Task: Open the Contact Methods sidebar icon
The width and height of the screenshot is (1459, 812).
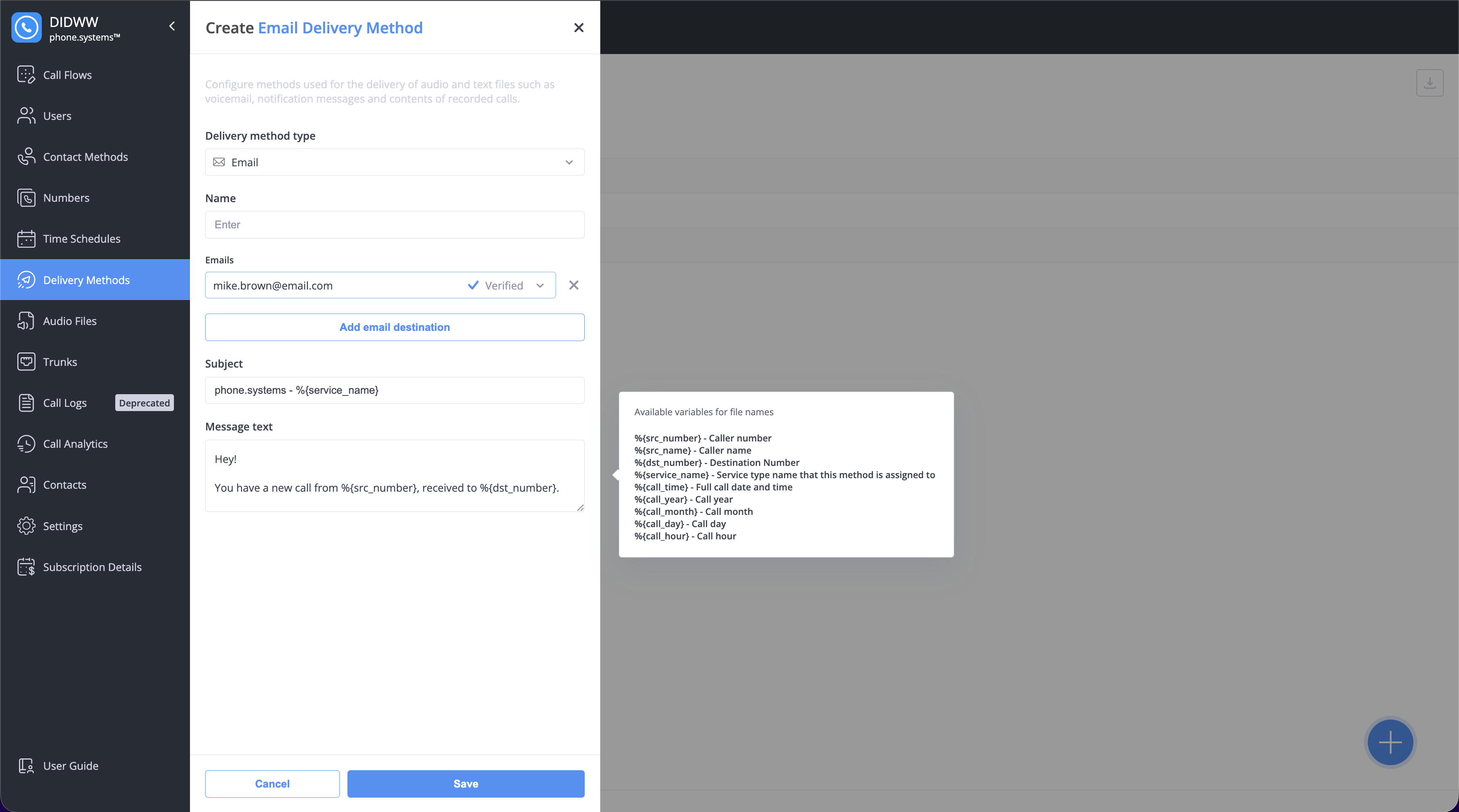Action: point(26,157)
